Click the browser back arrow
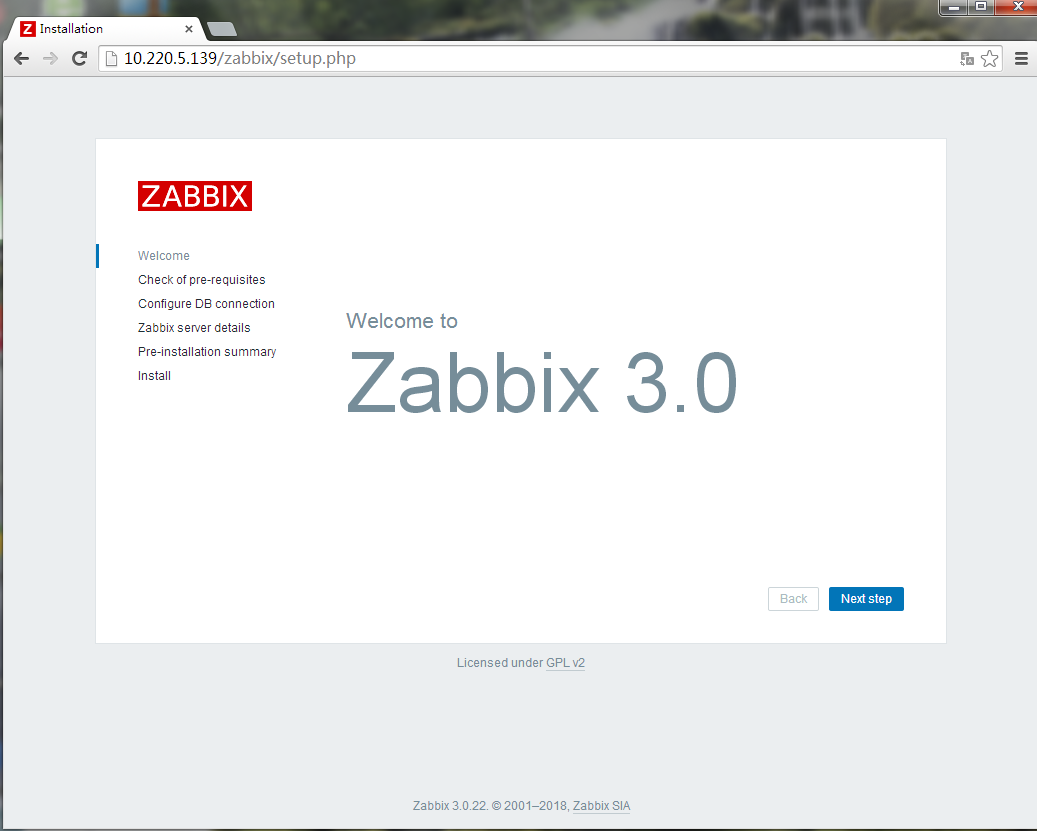 21,58
